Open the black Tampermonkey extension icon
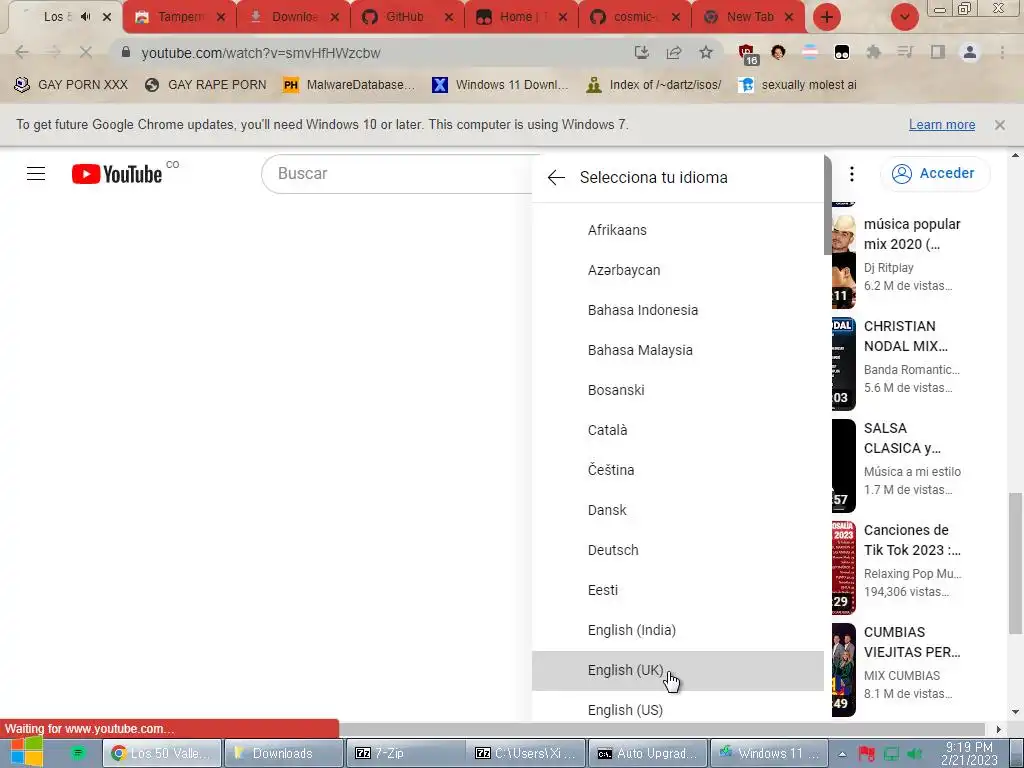Screen dimensions: 1024x768 (x=842, y=52)
